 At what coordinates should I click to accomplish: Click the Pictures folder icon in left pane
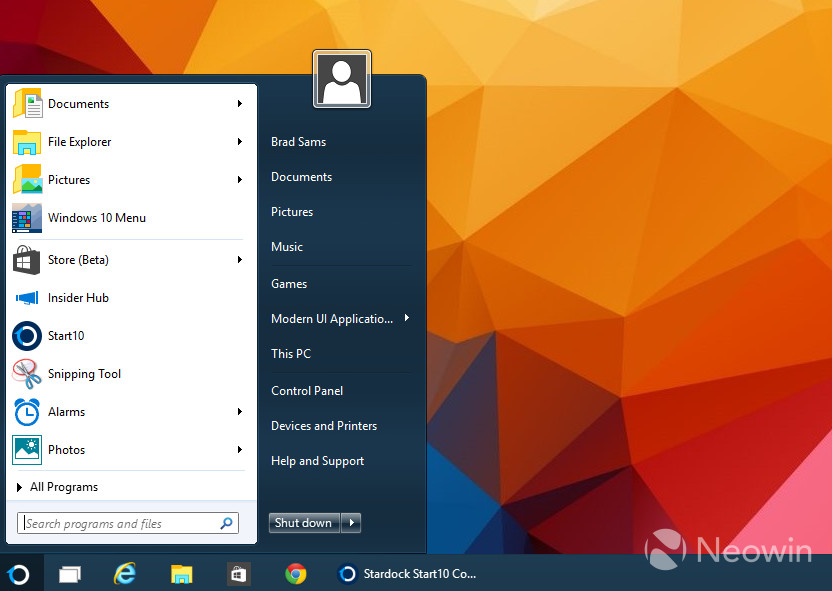tap(27, 179)
